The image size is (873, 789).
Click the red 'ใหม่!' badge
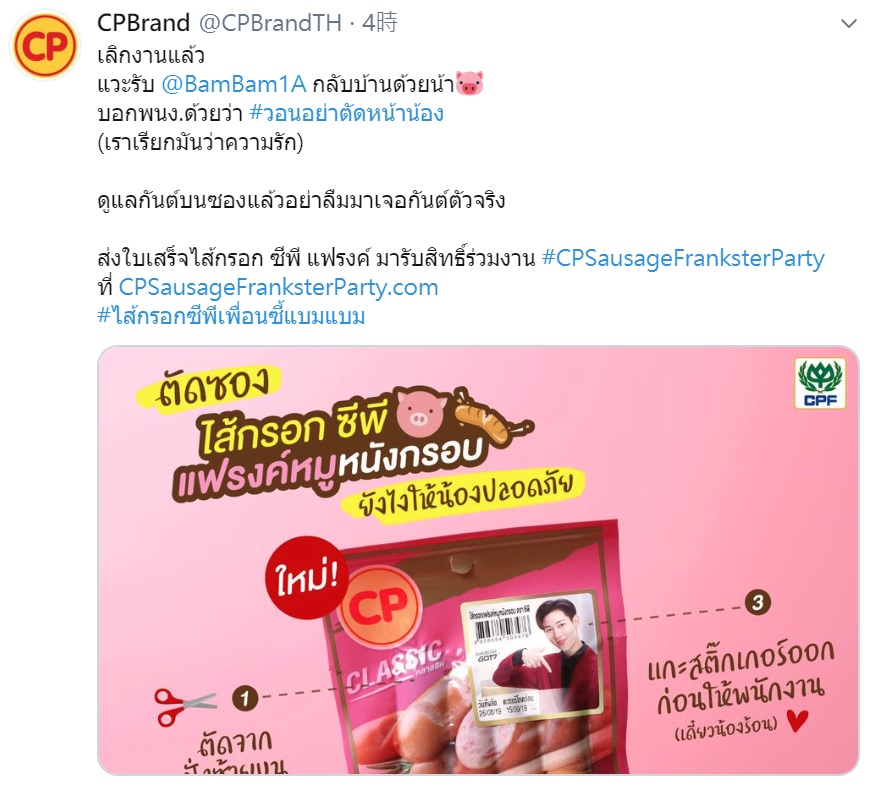click(x=308, y=579)
